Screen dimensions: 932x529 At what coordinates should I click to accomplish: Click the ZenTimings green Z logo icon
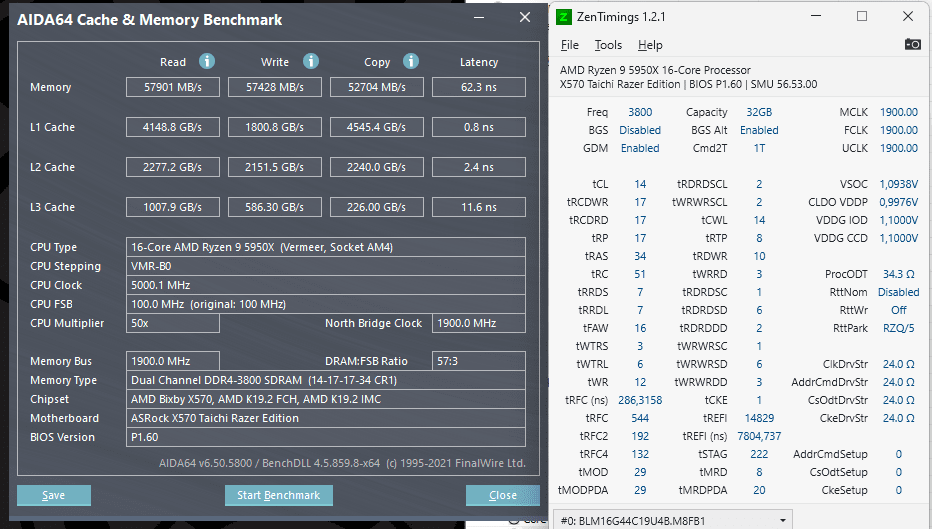(x=563, y=17)
